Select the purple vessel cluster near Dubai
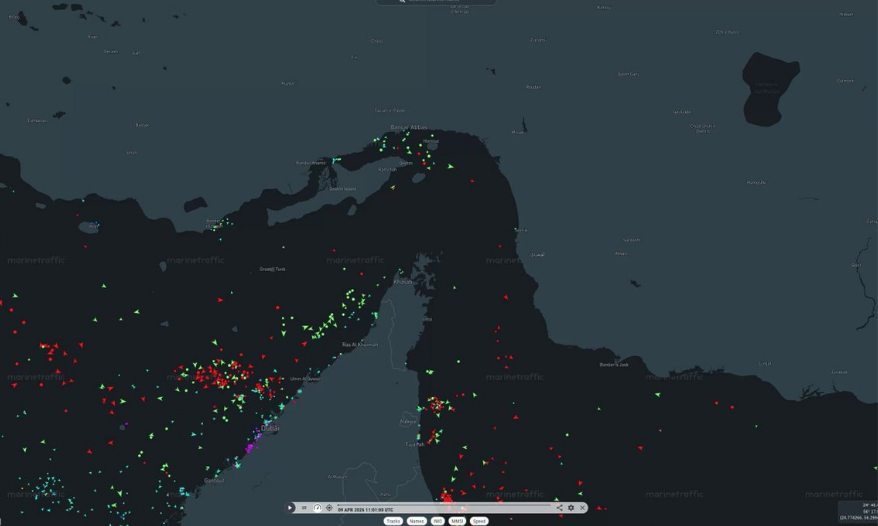 255,437
